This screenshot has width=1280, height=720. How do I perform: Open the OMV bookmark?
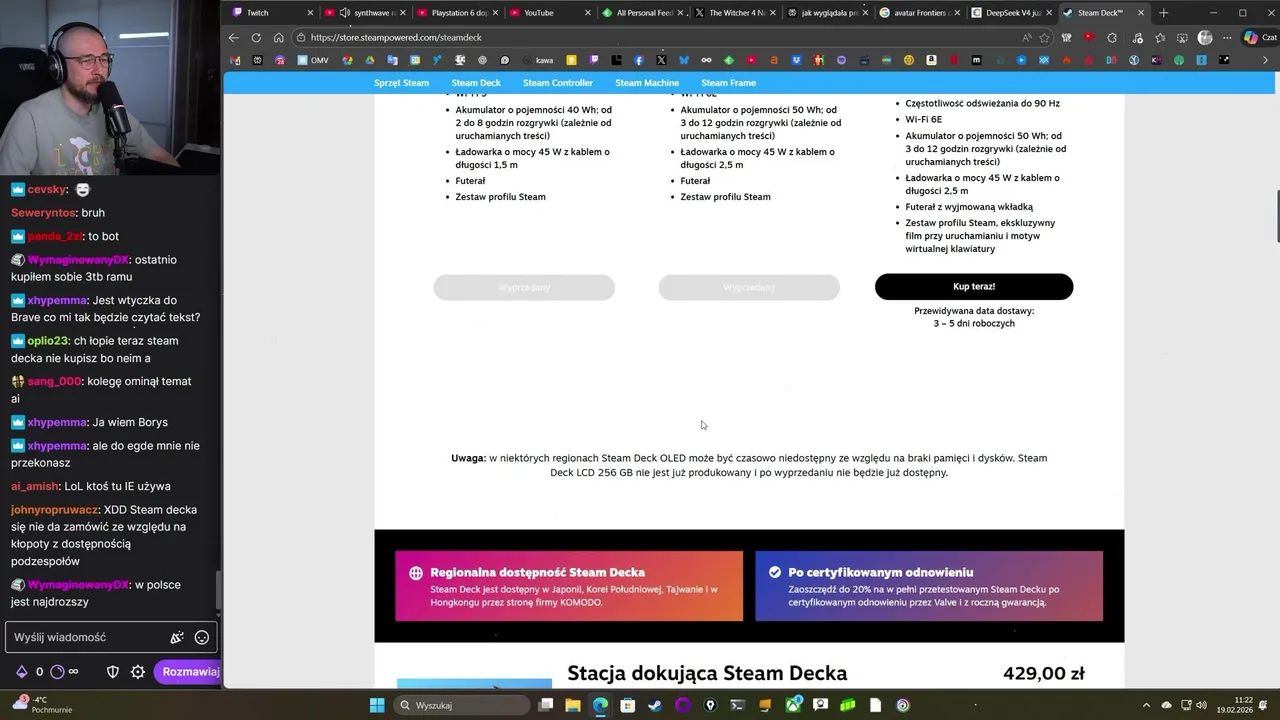pyautogui.click(x=313, y=60)
